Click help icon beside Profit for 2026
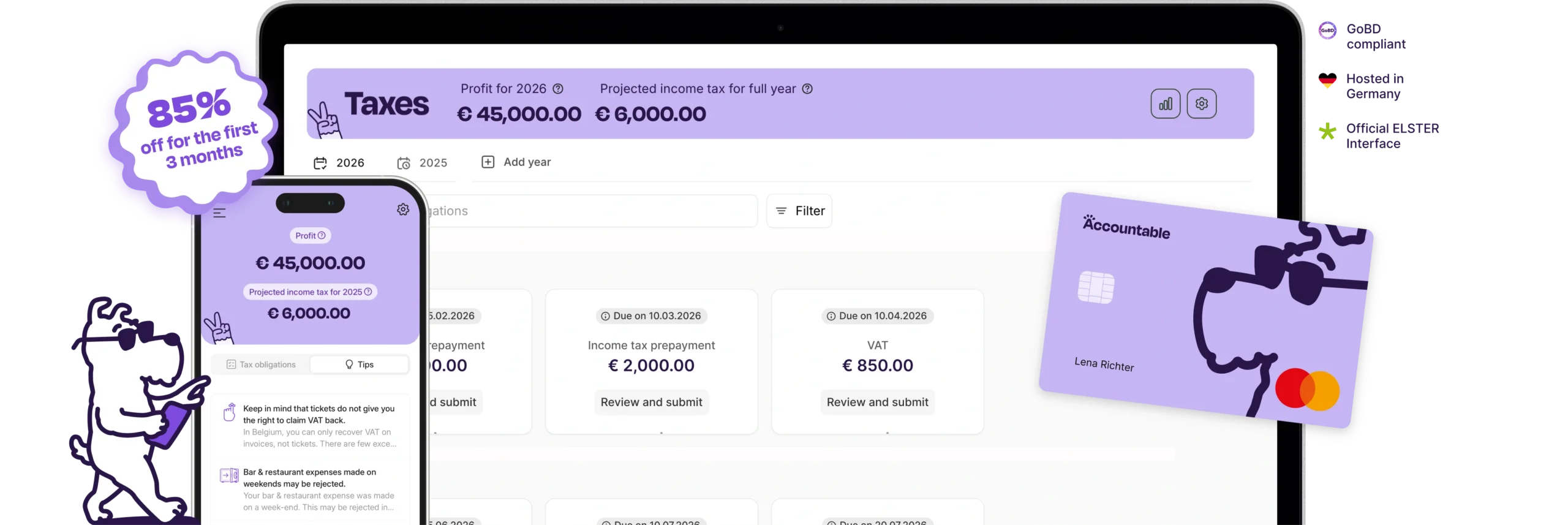1568x525 pixels. (x=558, y=89)
